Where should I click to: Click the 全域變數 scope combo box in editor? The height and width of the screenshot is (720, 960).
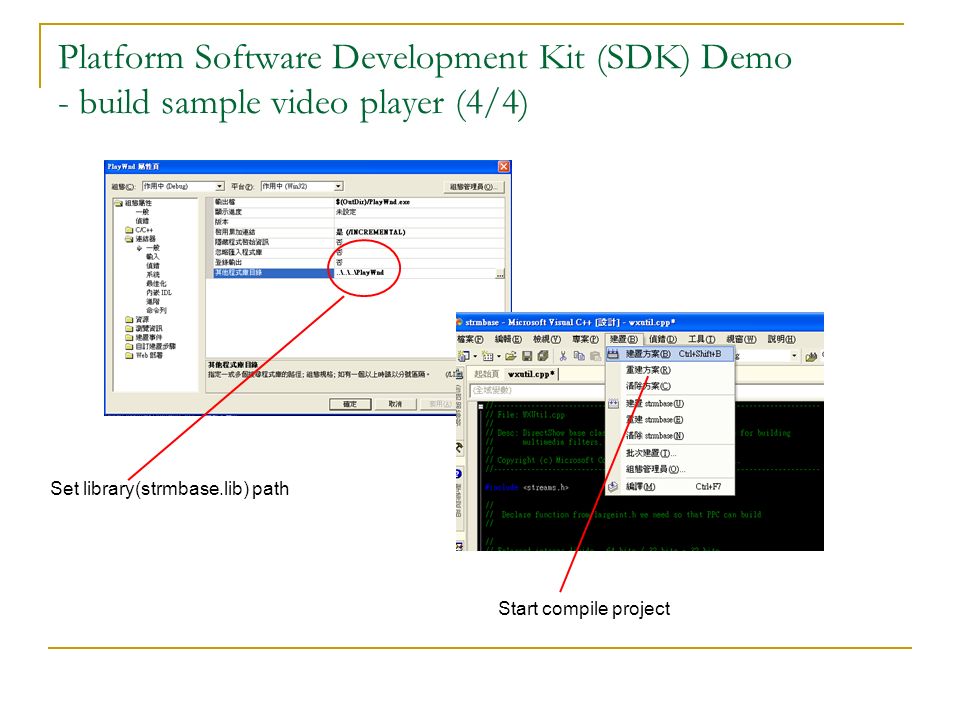pos(538,390)
